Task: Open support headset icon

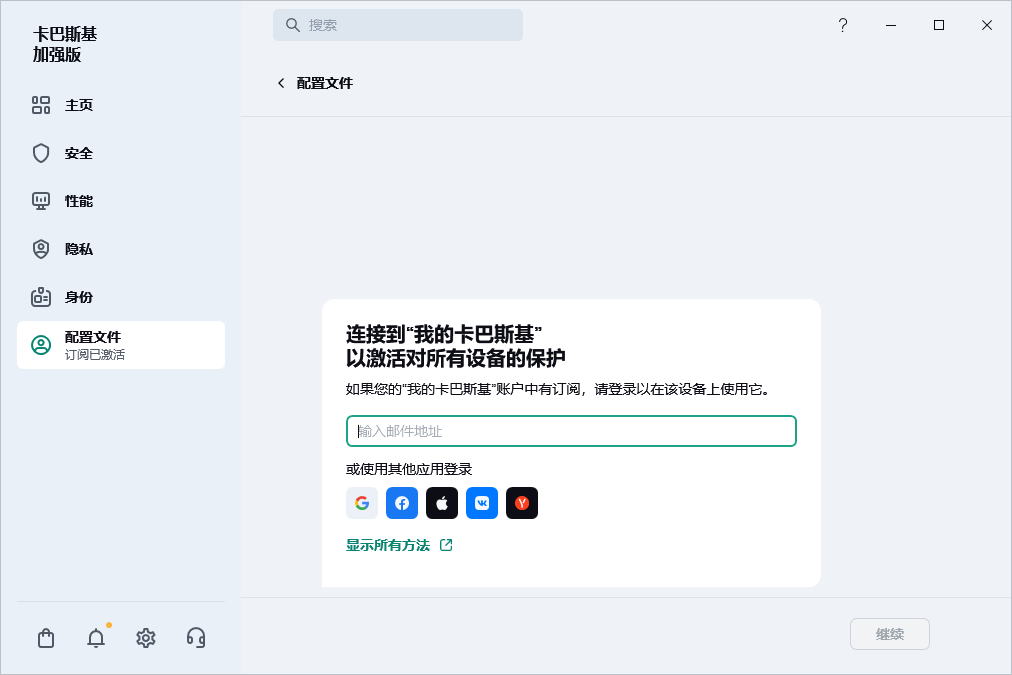Action: click(196, 638)
